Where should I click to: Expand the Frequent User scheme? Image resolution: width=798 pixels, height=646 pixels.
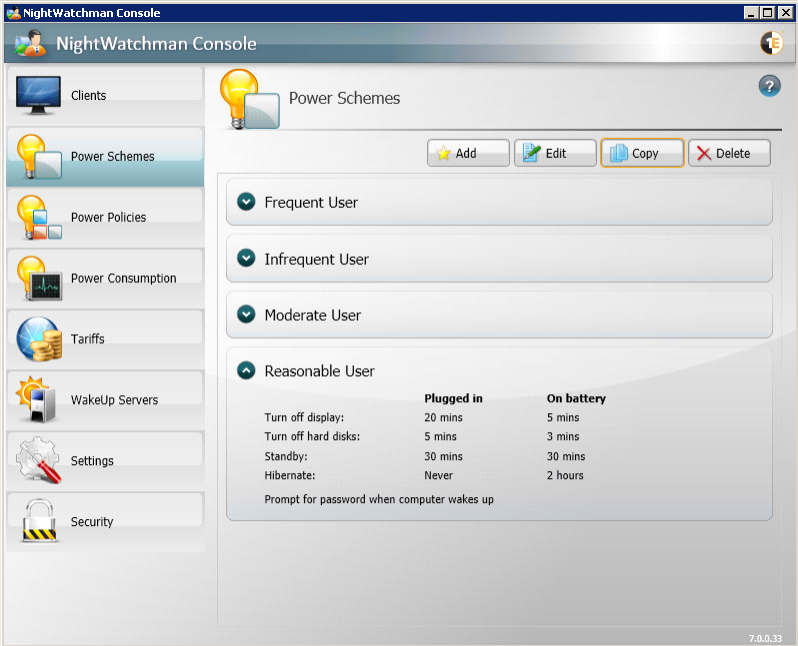[x=246, y=202]
